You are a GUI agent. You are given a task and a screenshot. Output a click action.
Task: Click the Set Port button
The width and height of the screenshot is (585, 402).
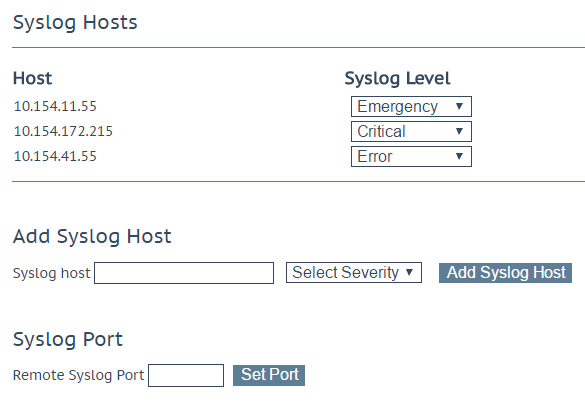[269, 375]
